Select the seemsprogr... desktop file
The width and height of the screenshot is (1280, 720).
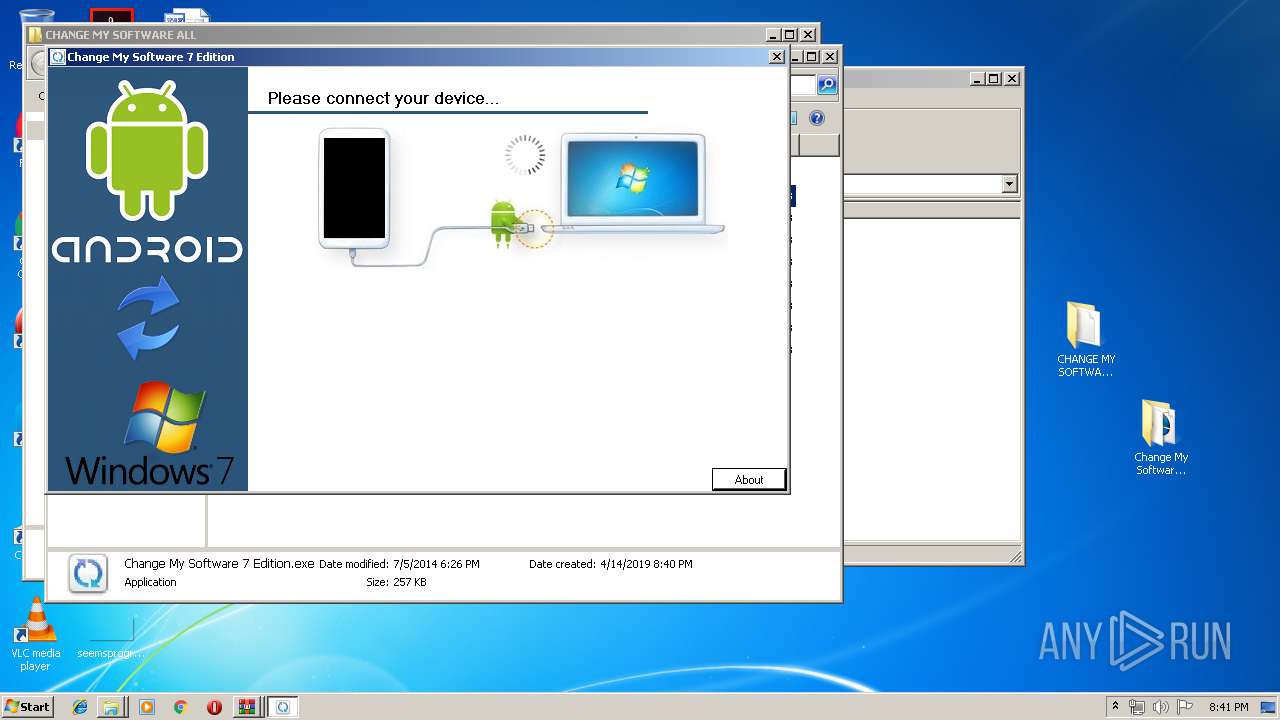[111, 638]
